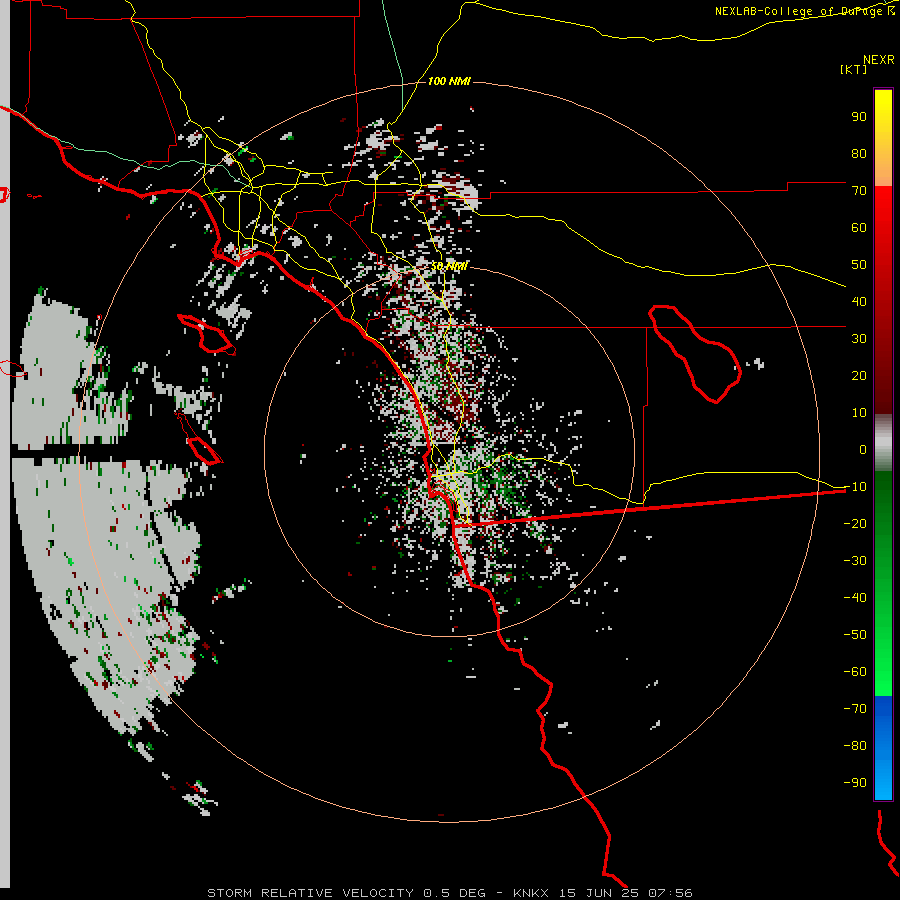Click the -10 value on the velocity scale
This screenshot has width=900, height=900.
(x=855, y=487)
